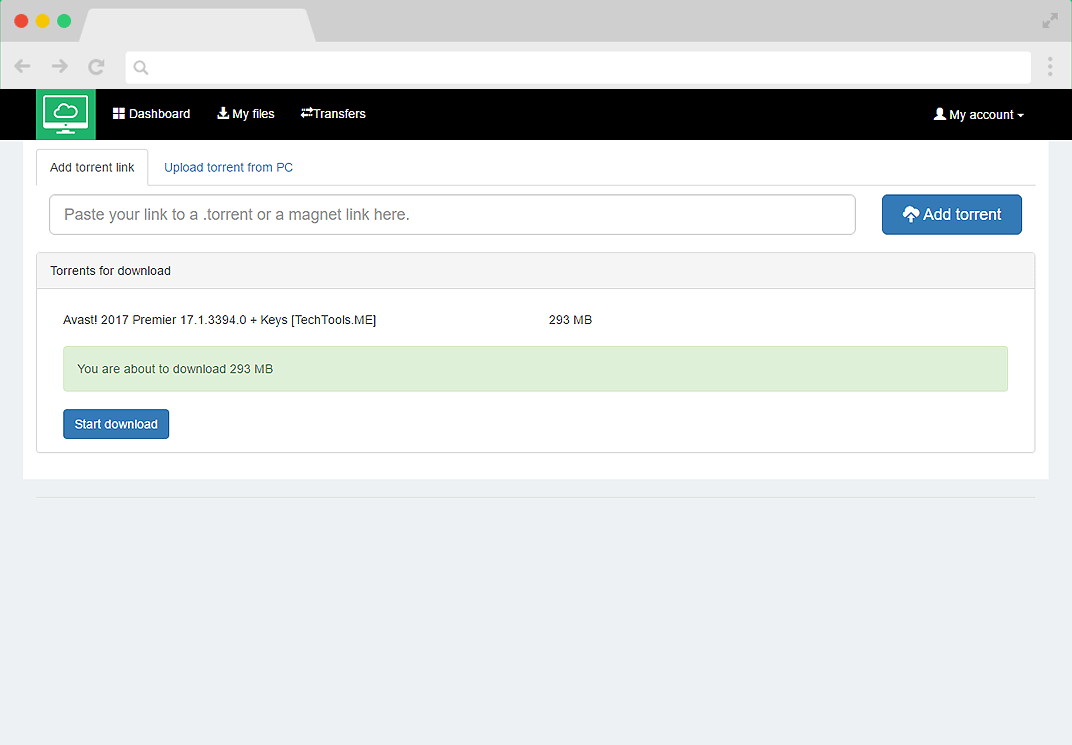The image size is (1072, 745).
Task: Click the browser reload icon
Action: 96,67
